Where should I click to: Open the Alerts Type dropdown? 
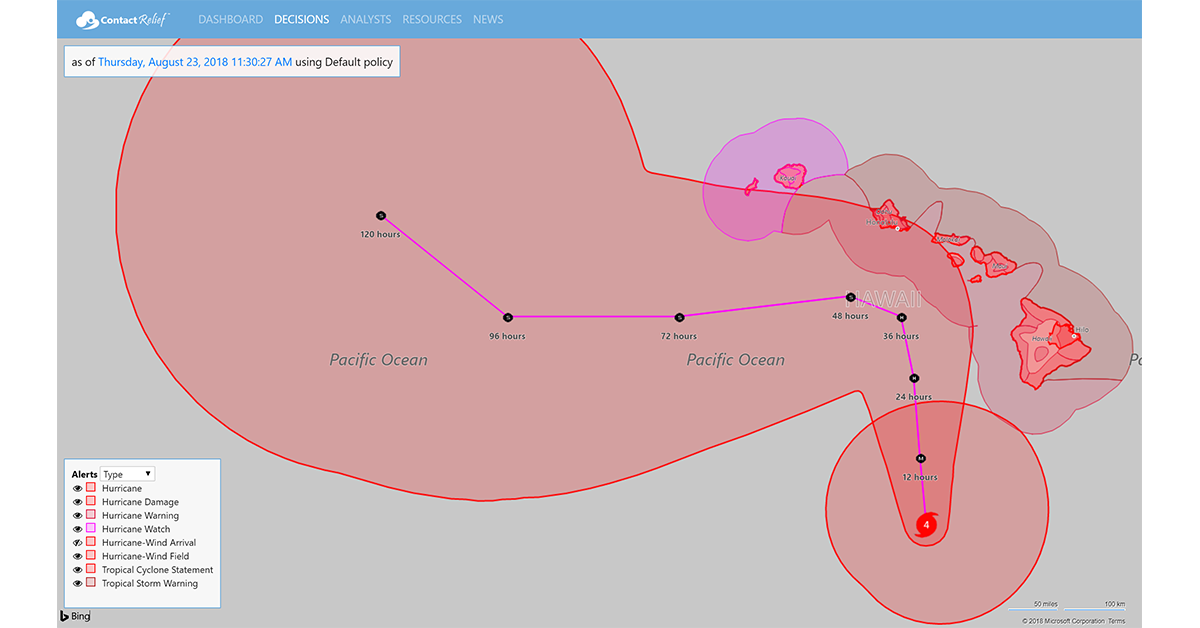(127, 474)
